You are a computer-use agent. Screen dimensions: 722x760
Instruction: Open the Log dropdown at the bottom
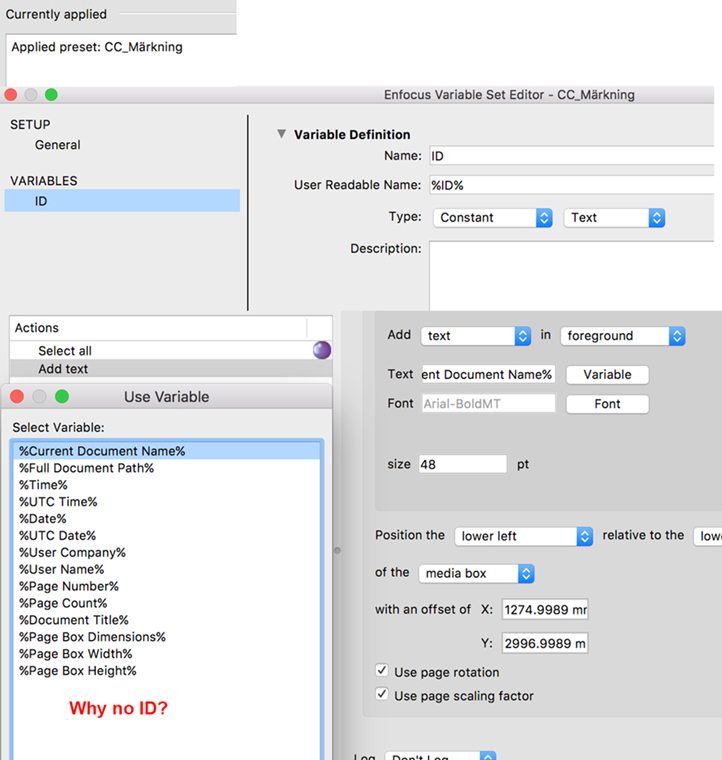[x=440, y=756]
